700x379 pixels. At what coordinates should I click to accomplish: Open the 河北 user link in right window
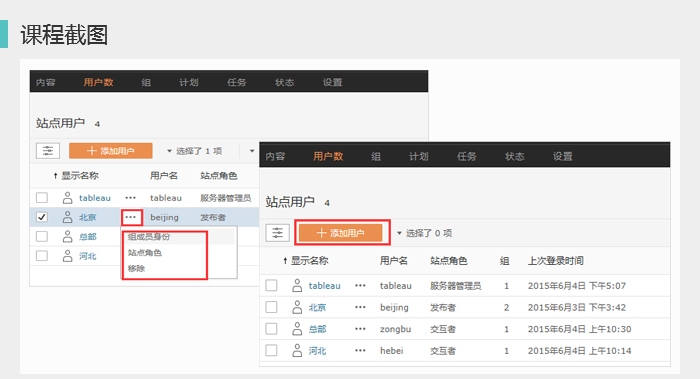coord(317,350)
